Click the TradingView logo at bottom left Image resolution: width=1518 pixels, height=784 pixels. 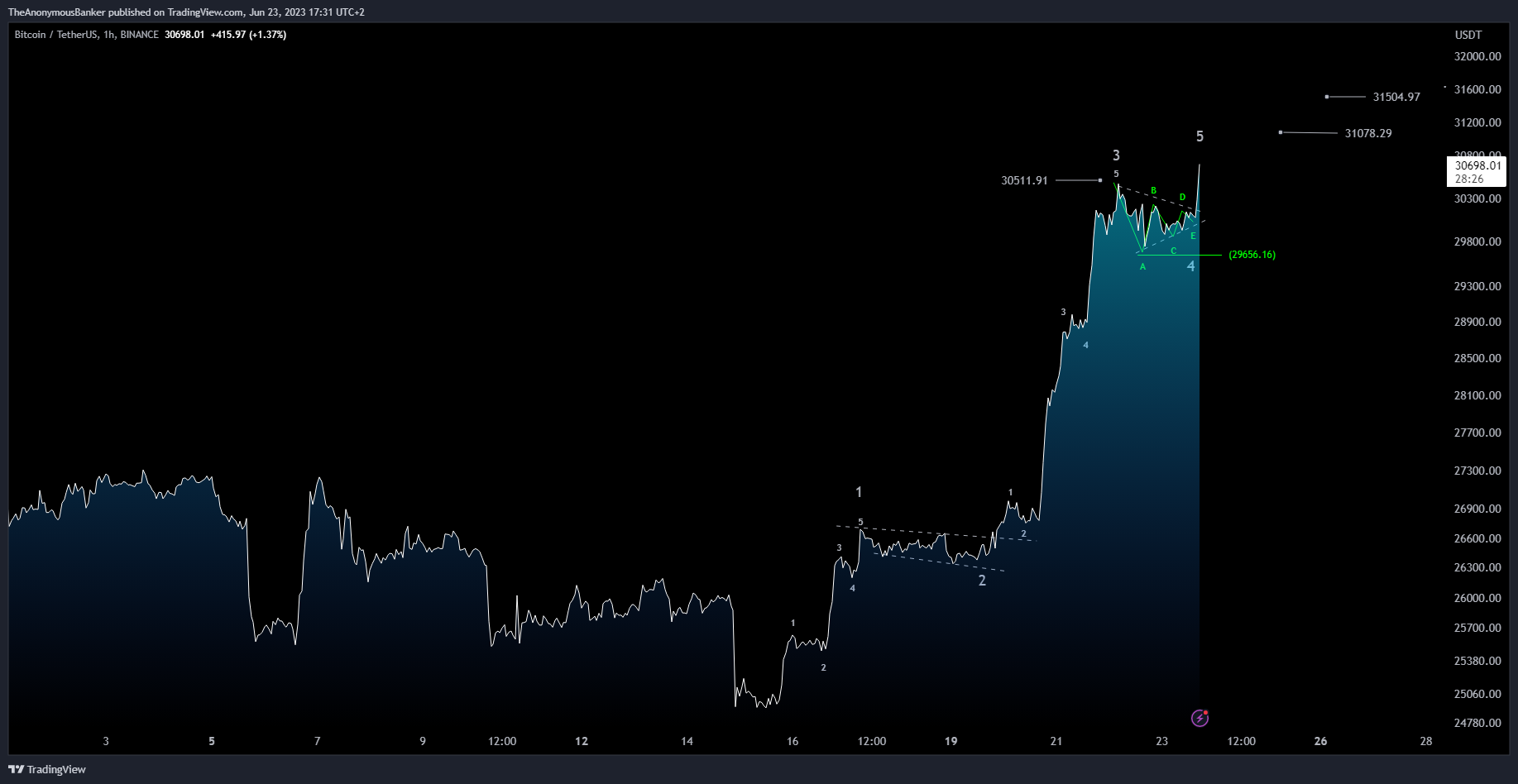point(47,769)
